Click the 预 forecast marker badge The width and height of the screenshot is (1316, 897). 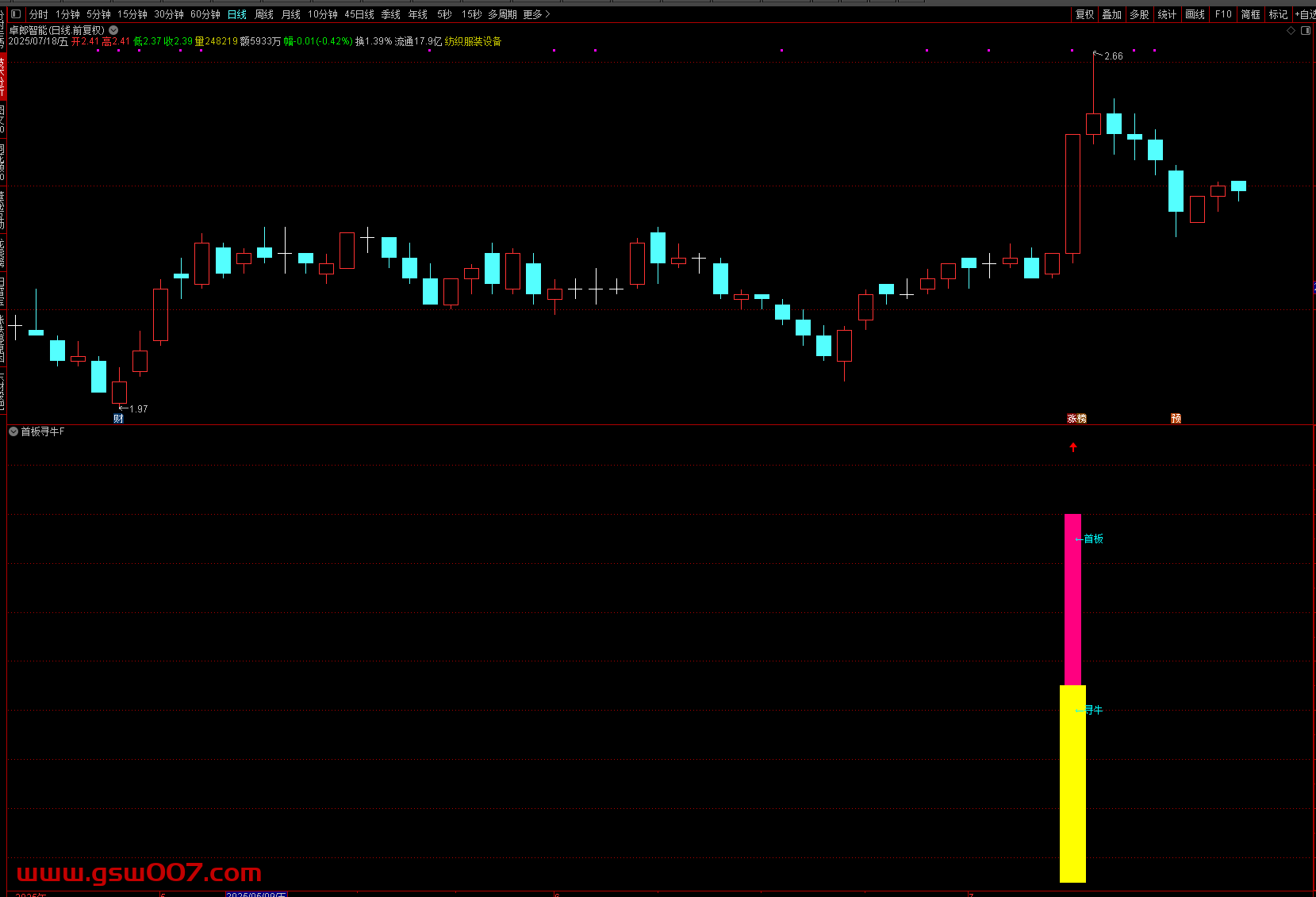1176,419
